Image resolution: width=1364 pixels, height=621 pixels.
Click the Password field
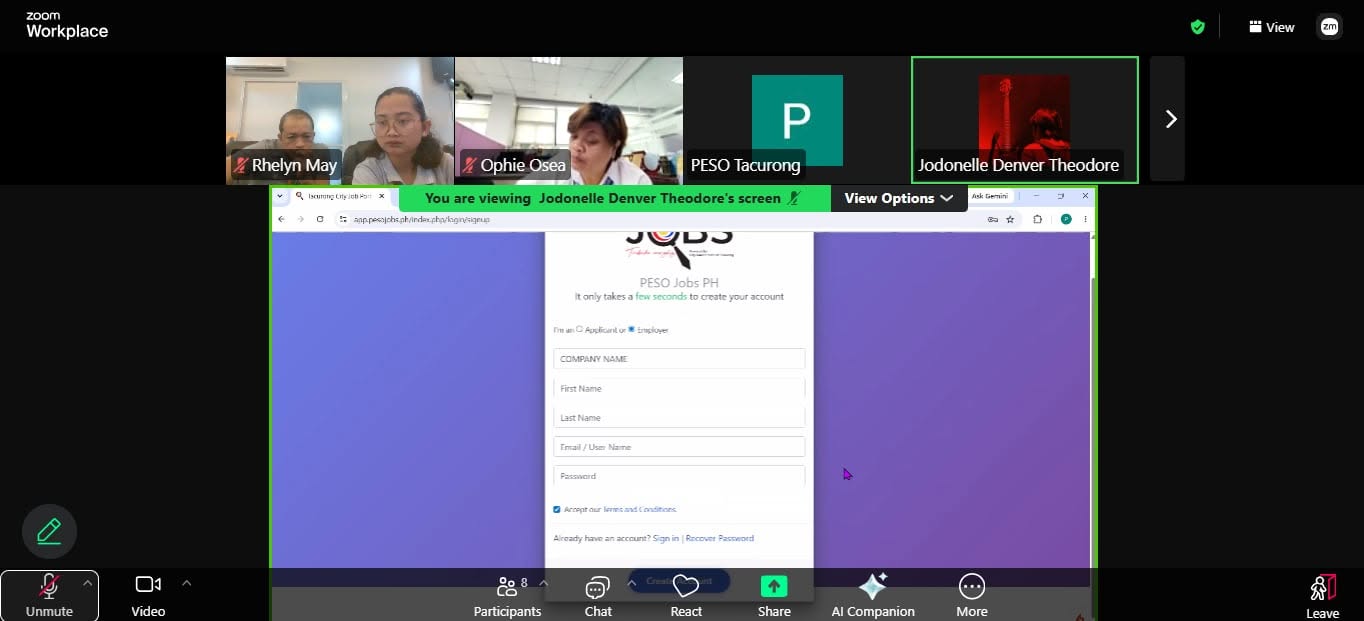click(x=679, y=476)
